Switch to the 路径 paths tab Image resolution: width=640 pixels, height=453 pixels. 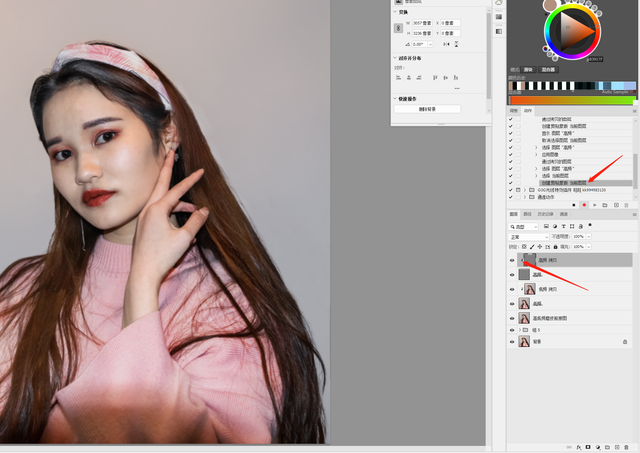(527, 214)
